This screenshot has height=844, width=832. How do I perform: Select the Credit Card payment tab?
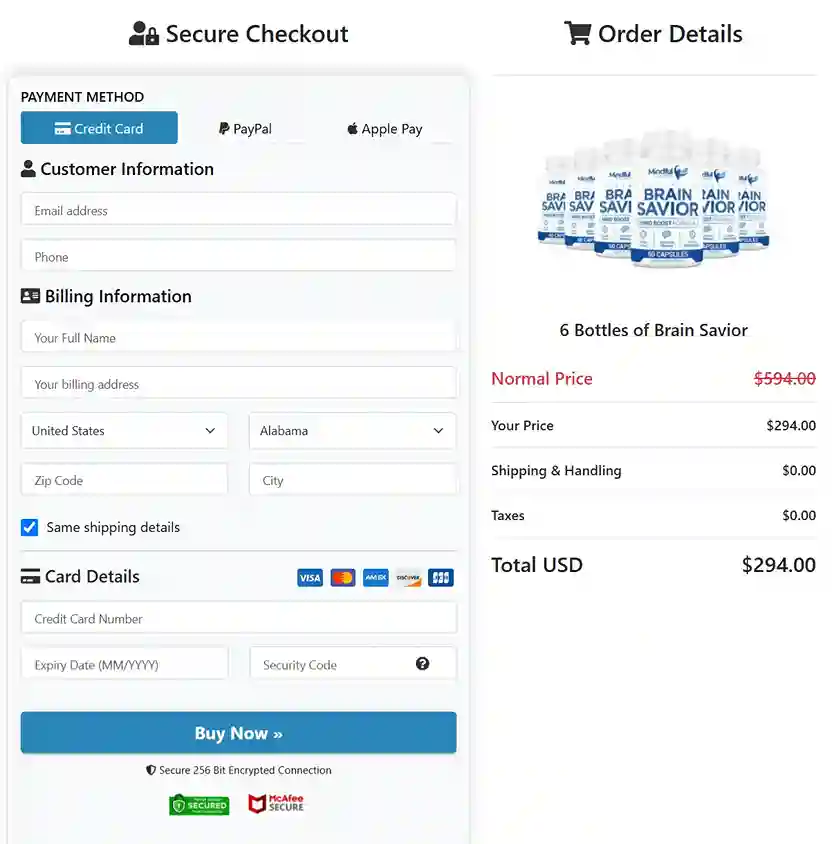click(x=99, y=127)
